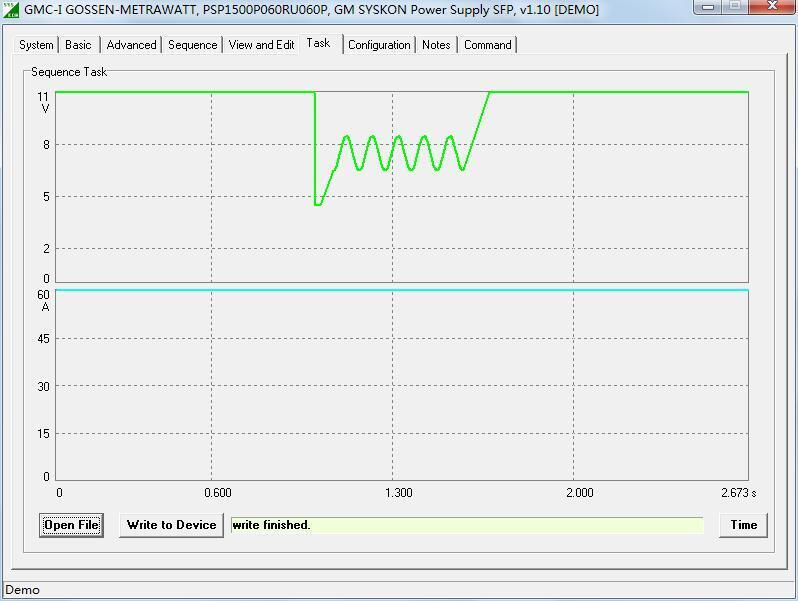Open the Notes tab
Viewport: 798px width, 601px height.
click(436, 45)
